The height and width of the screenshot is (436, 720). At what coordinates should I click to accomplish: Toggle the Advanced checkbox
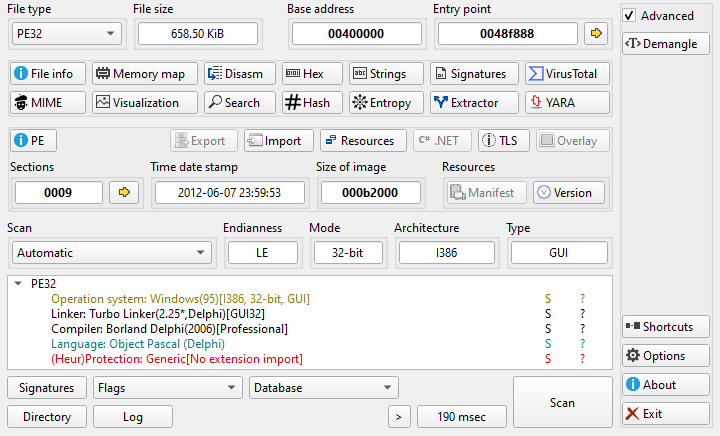click(629, 16)
